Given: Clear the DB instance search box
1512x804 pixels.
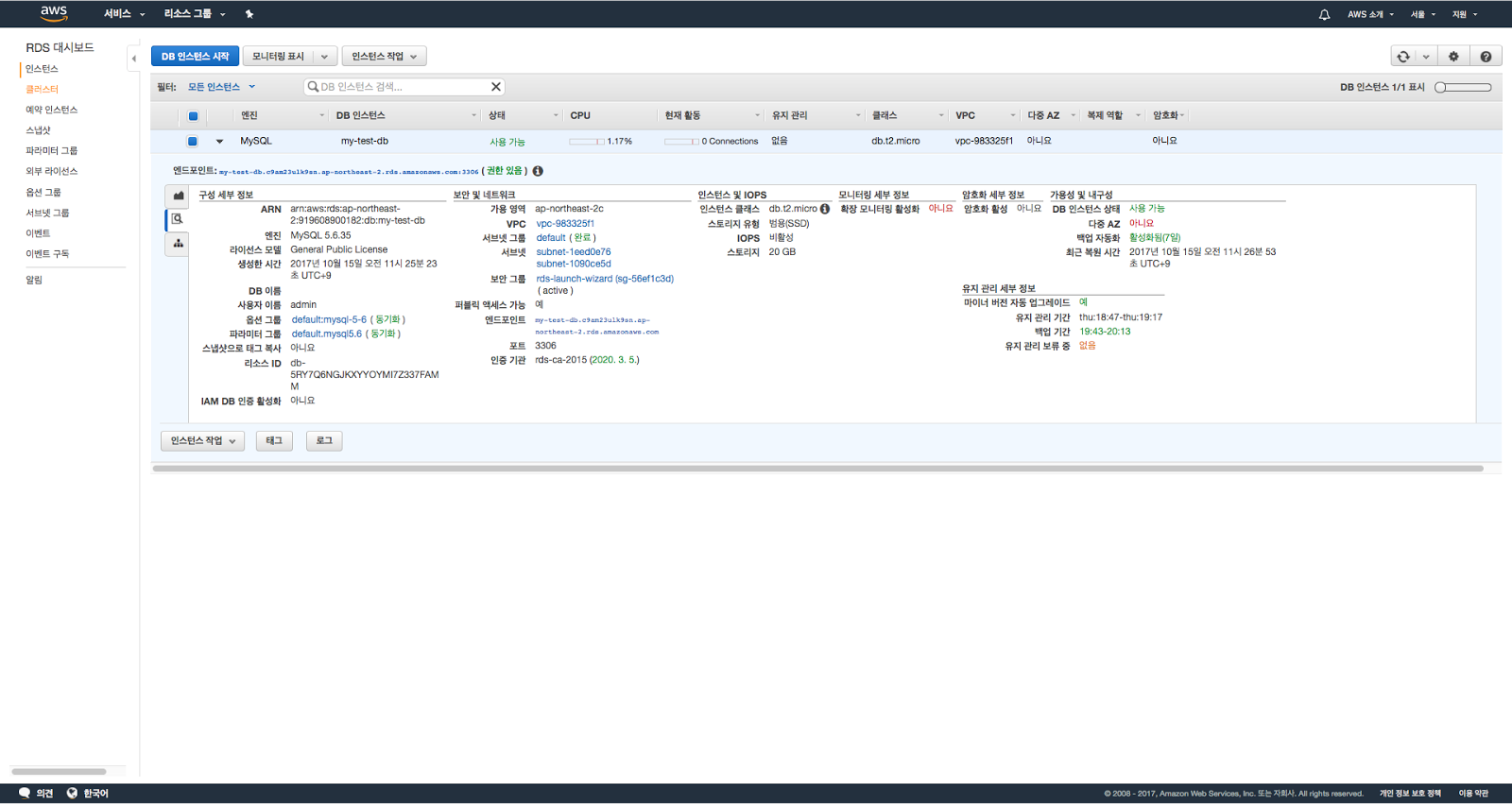Looking at the screenshot, I should (x=495, y=87).
